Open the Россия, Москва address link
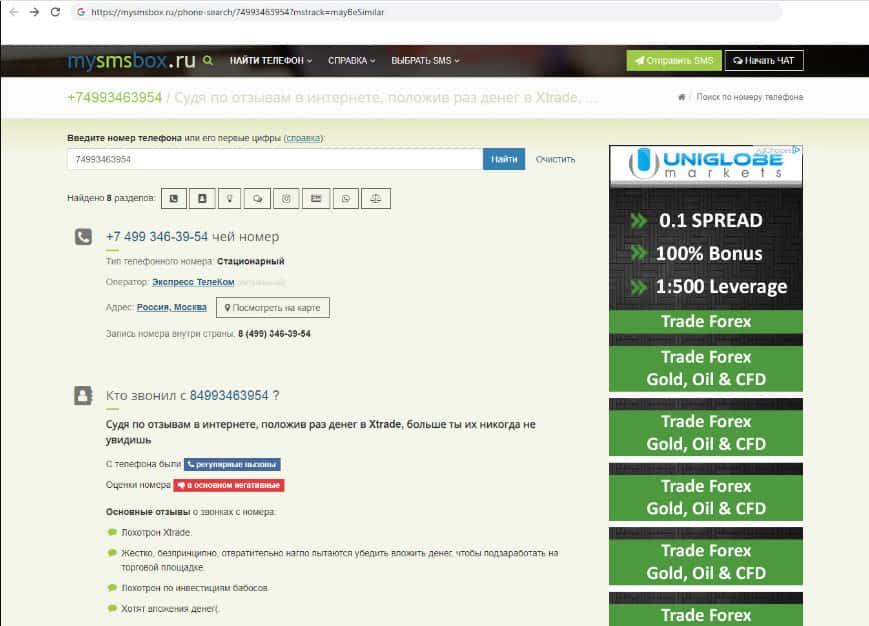869x626 pixels. coord(172,307)
